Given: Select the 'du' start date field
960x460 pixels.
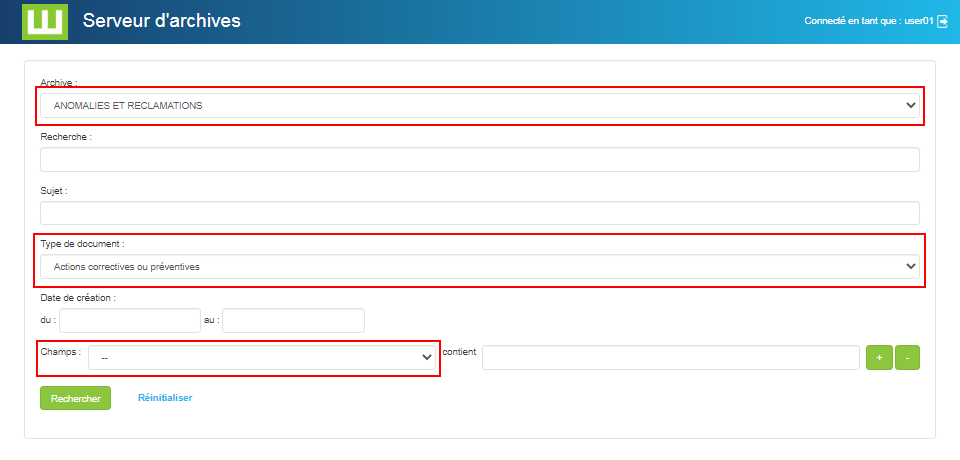Looking at the screenshot, I should (130, 320).
